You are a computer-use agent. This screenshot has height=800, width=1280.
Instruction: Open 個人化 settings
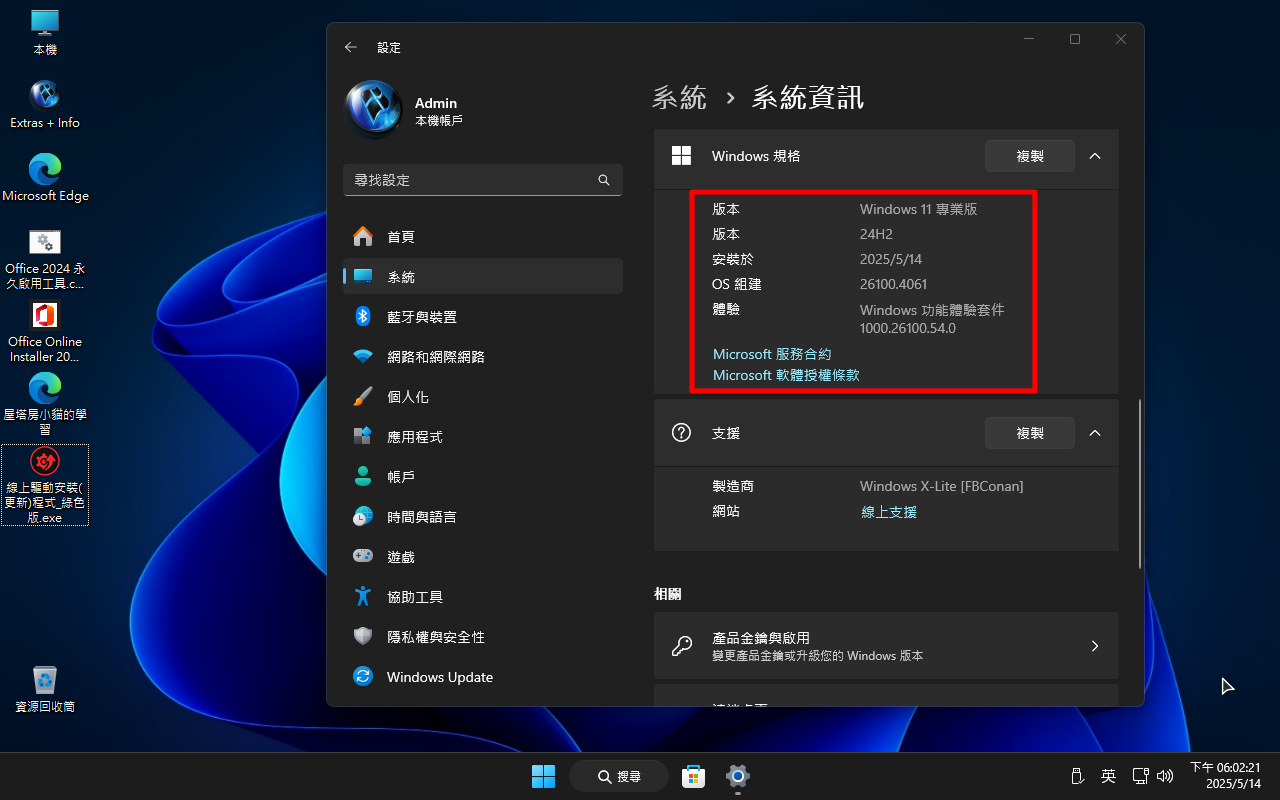tap(482, 397)
